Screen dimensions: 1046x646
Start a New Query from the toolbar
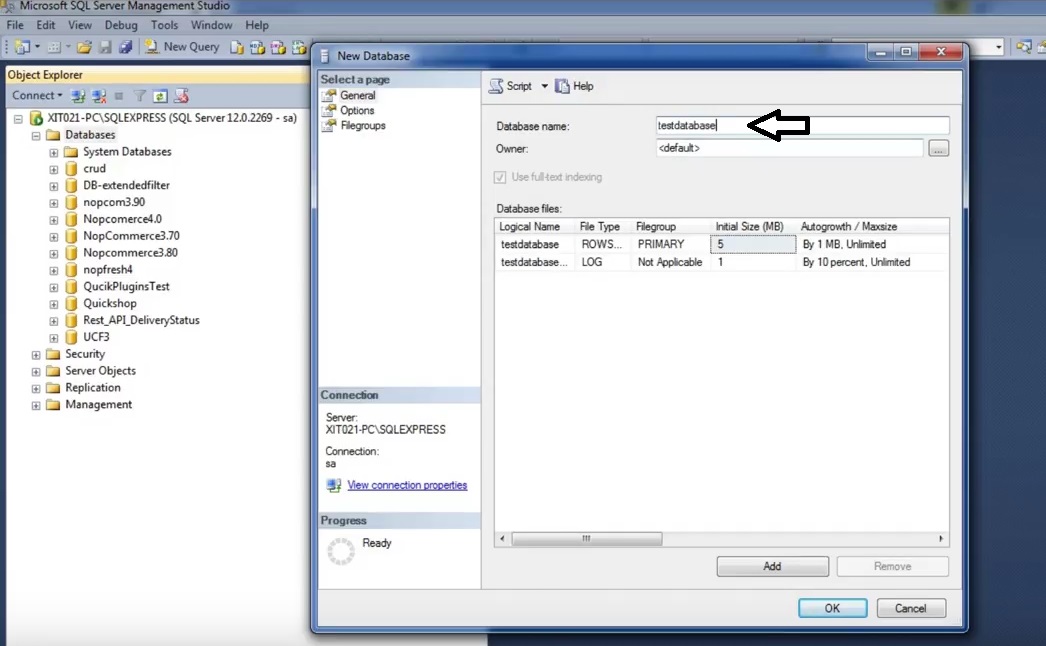(x=182, y=47)
